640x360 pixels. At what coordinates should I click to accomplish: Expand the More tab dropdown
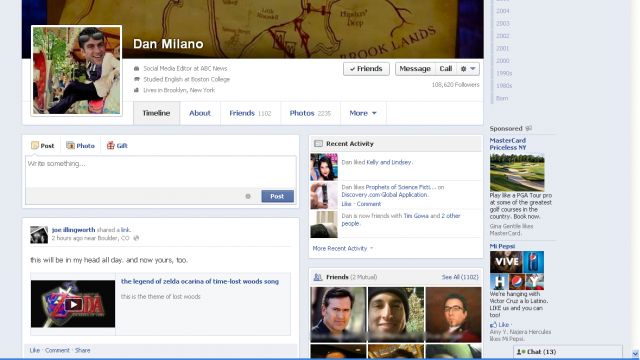pos(363,113)
